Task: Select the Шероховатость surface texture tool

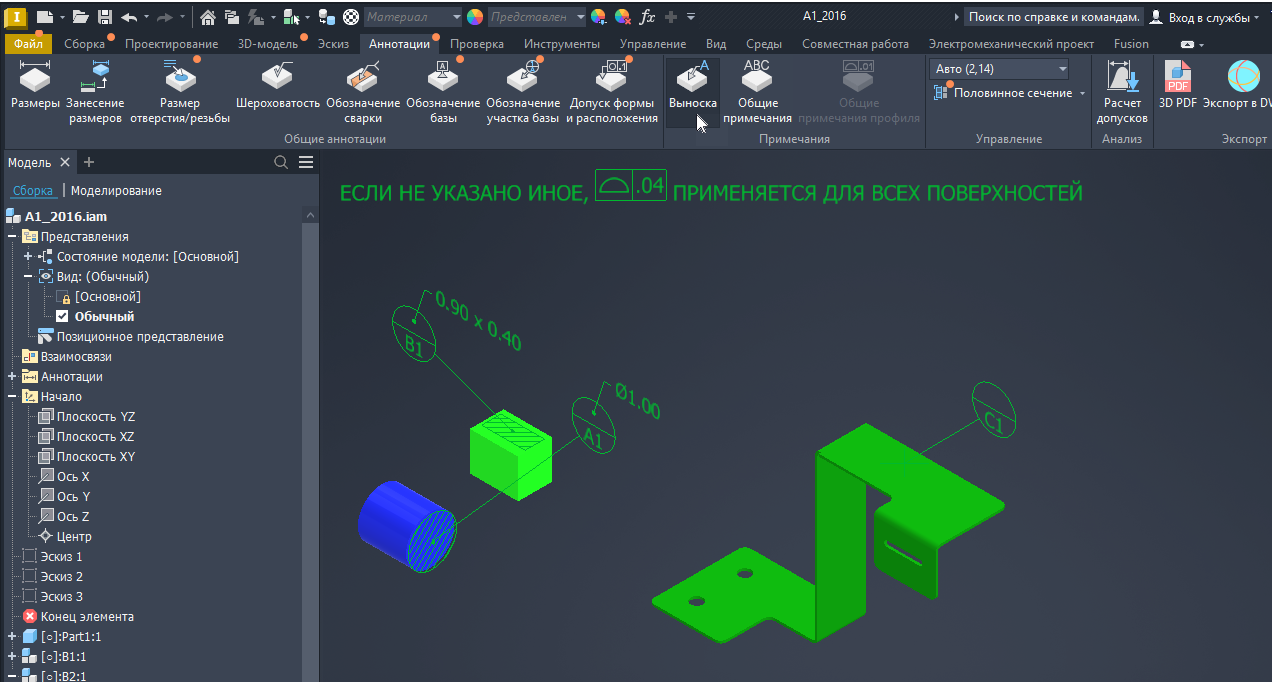Action: (277, 88)
